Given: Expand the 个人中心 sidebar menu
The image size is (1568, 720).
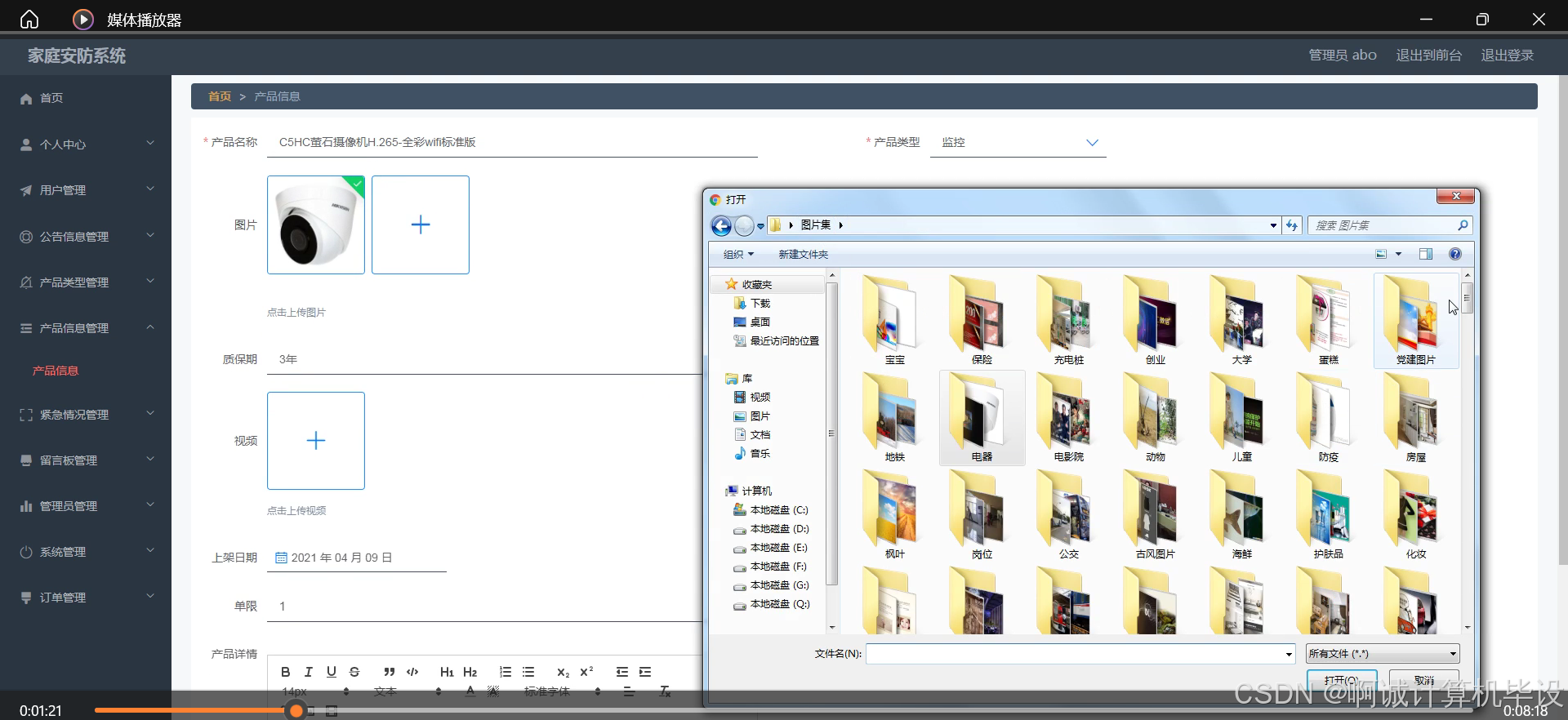Looking at the screenshot, I should pyautogui.click(x=86, y=144).
